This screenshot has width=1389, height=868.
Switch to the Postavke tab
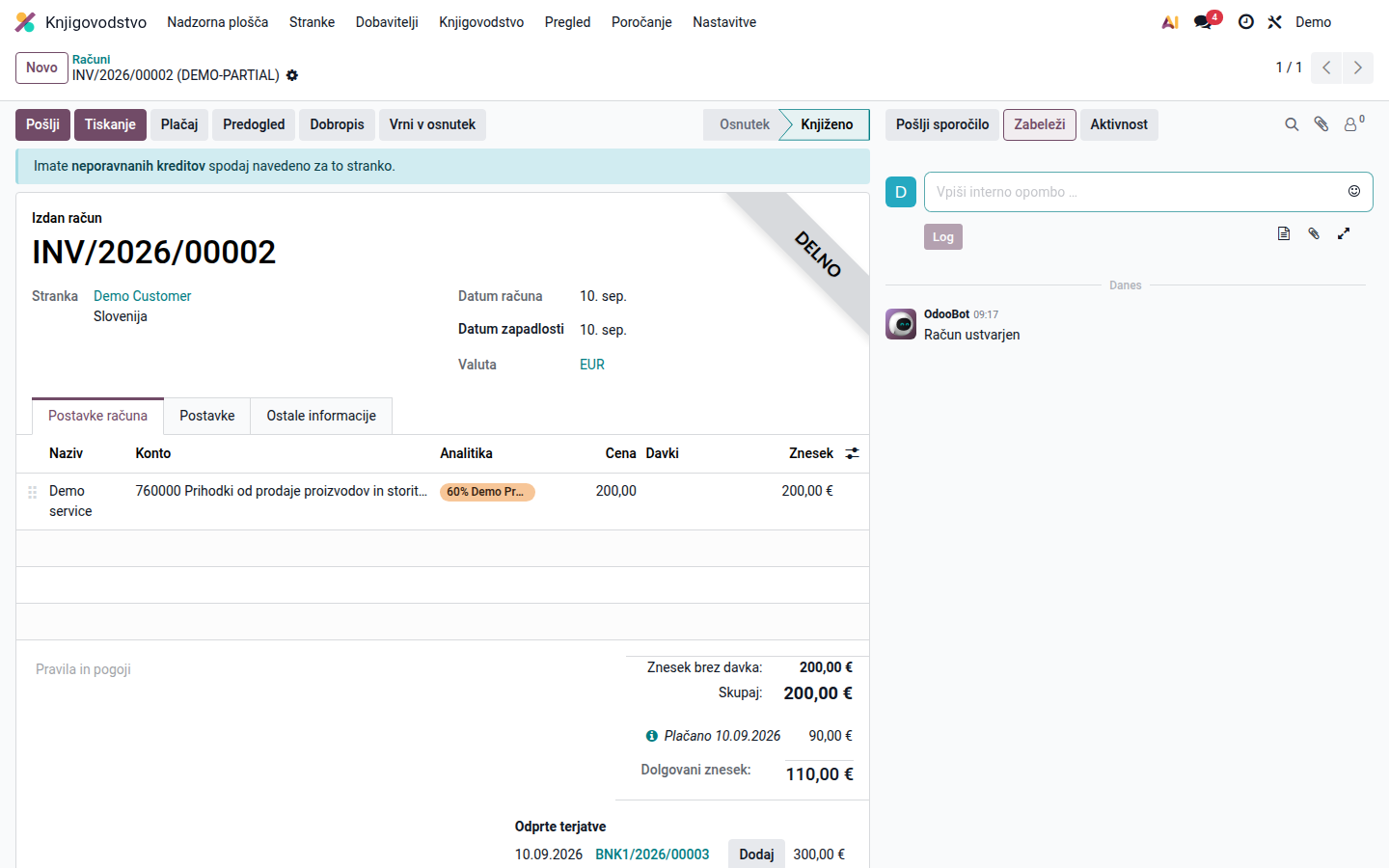point(207,416)
